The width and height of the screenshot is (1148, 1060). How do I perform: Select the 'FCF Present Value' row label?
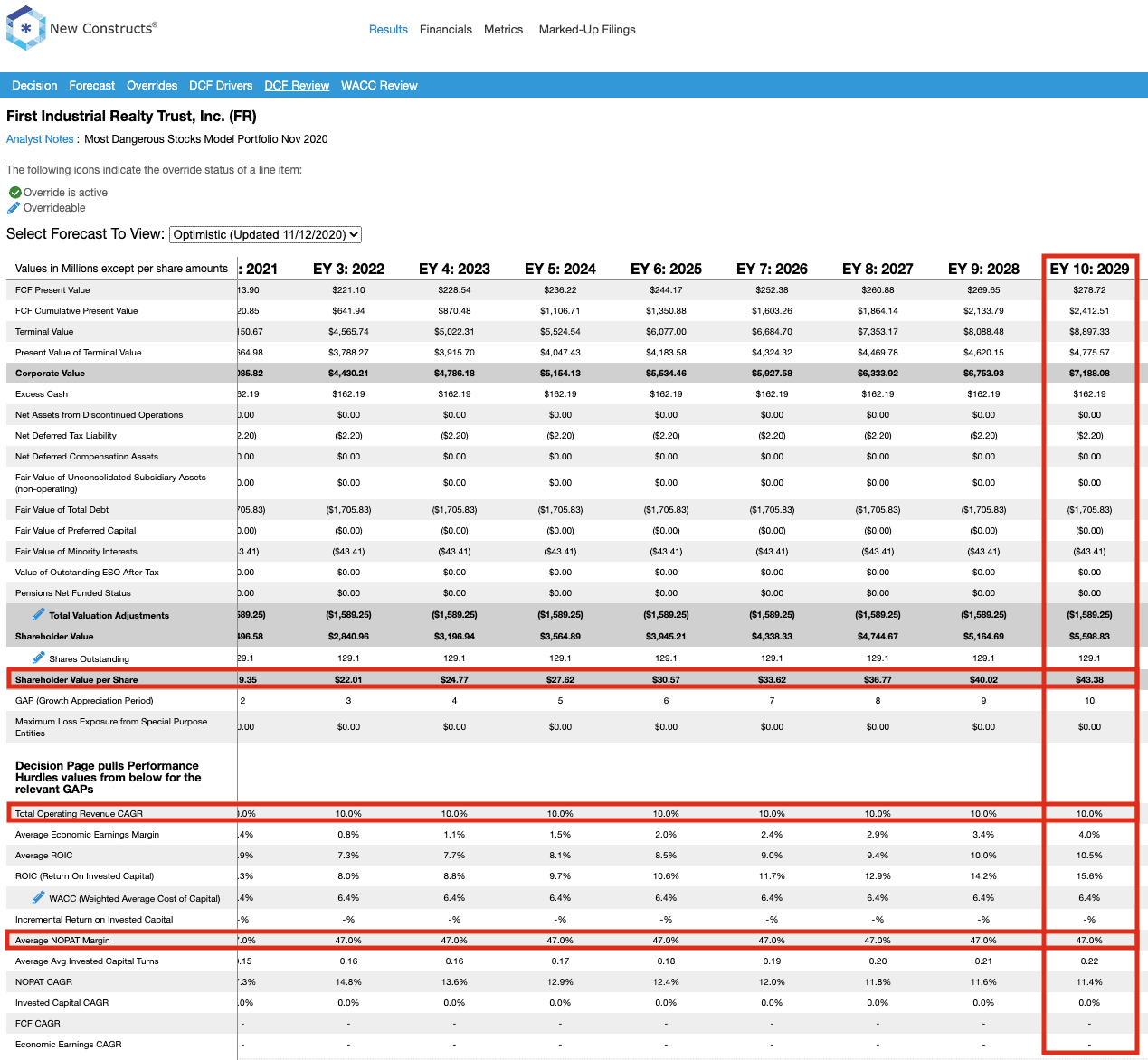coord(52,290)
